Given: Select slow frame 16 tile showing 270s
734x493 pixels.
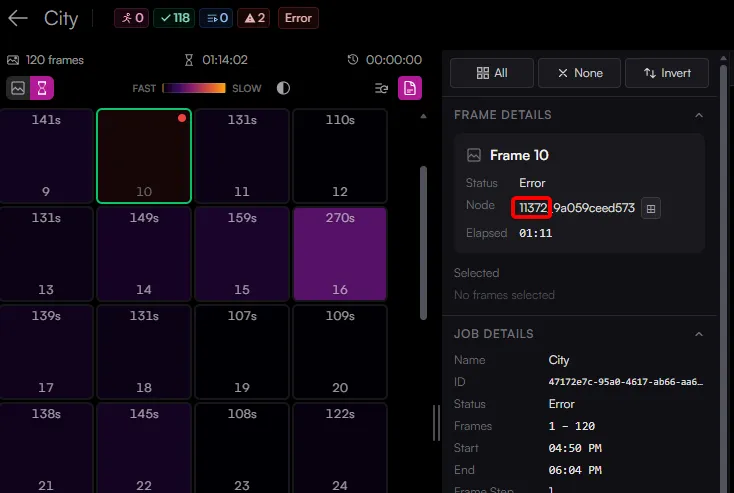Looking at the screenshot, I should pyautogui.click(x=340, y=254).
